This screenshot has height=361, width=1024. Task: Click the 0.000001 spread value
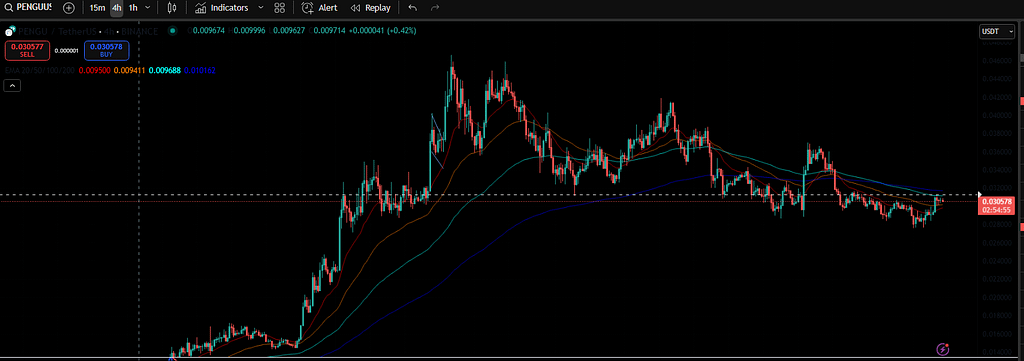pos(67,50)
